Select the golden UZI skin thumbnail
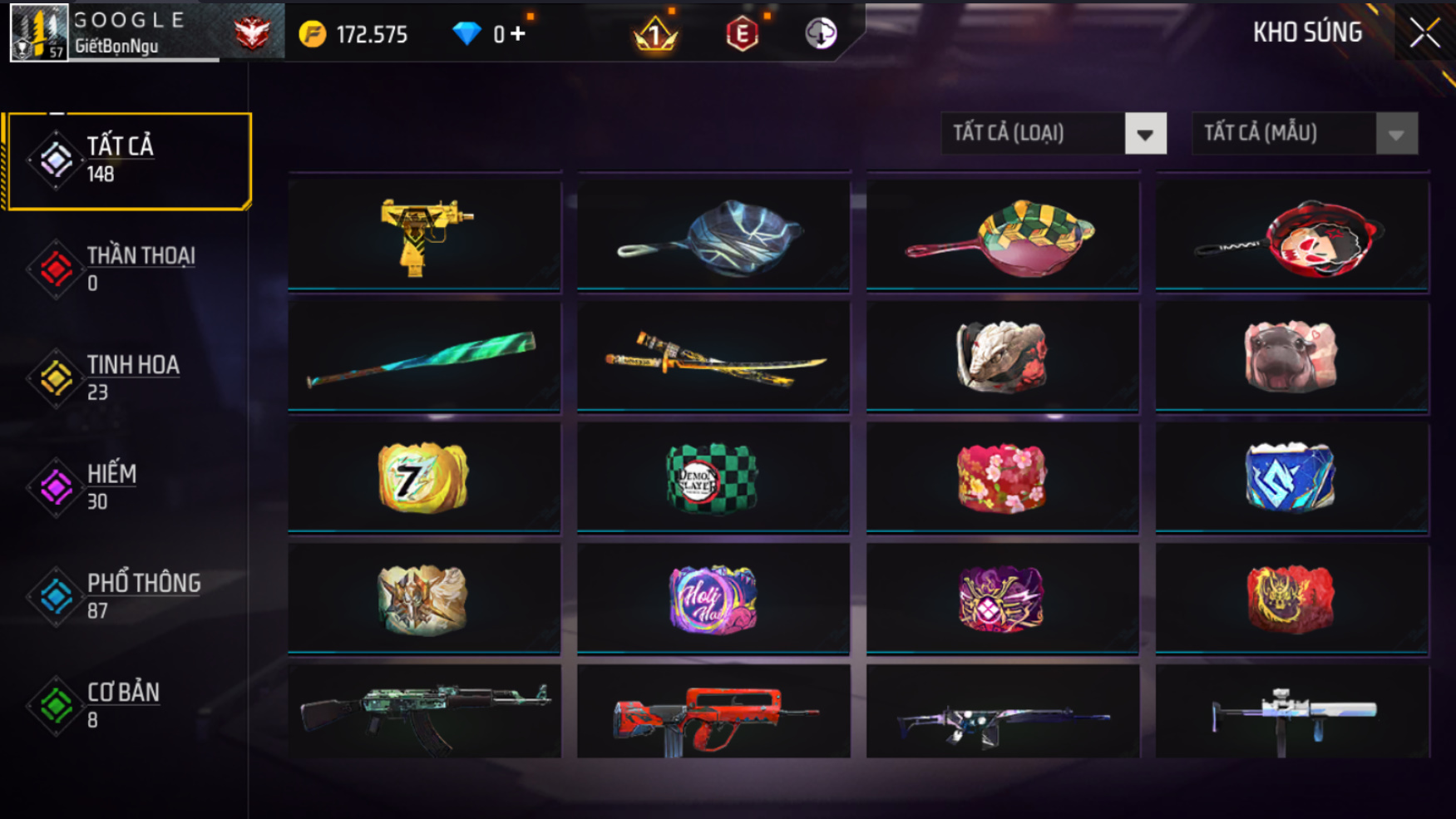 (424, 235)
